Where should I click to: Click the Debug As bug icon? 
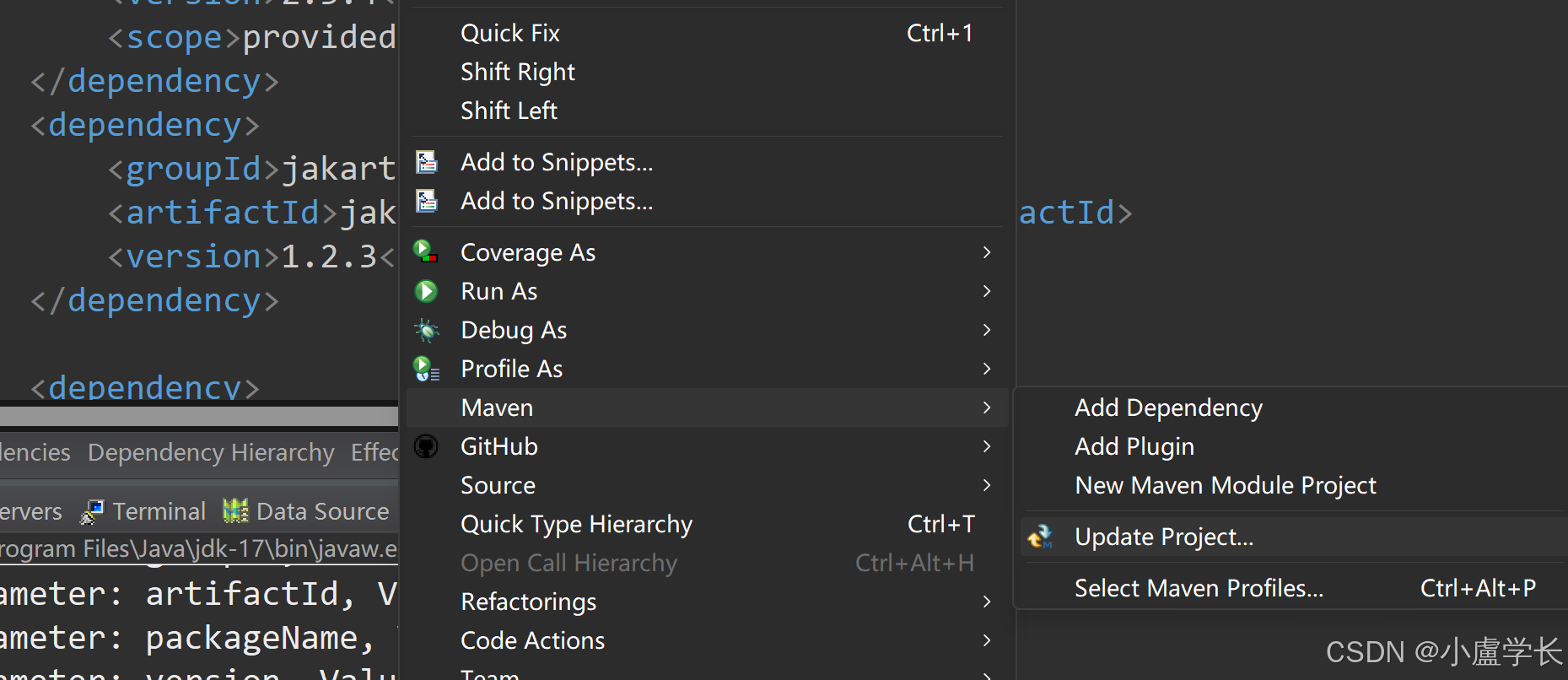426,330
